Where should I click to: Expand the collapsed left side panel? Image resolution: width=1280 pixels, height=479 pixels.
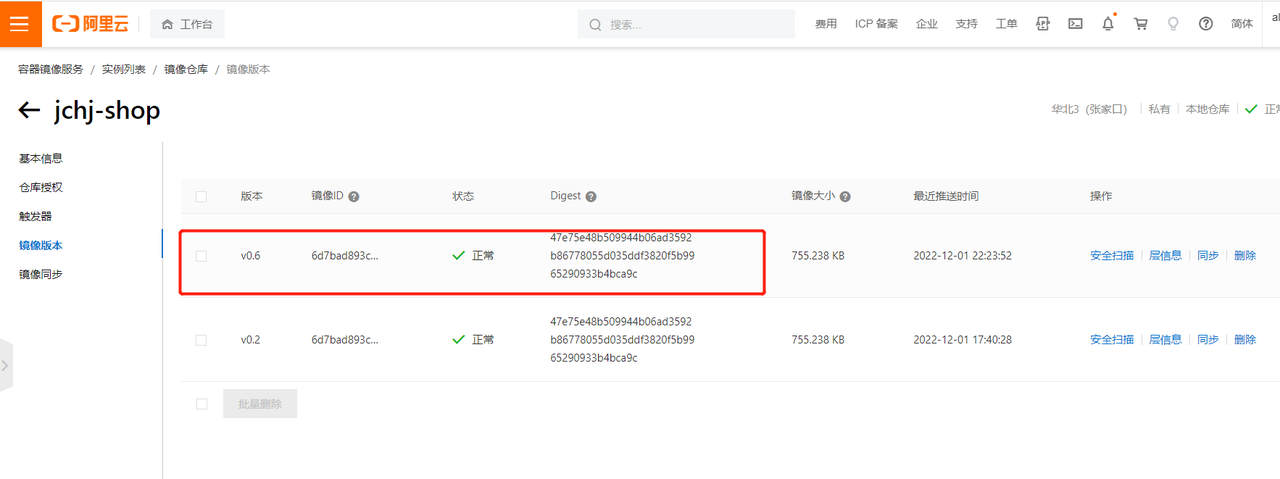click(x=5, y=365)
